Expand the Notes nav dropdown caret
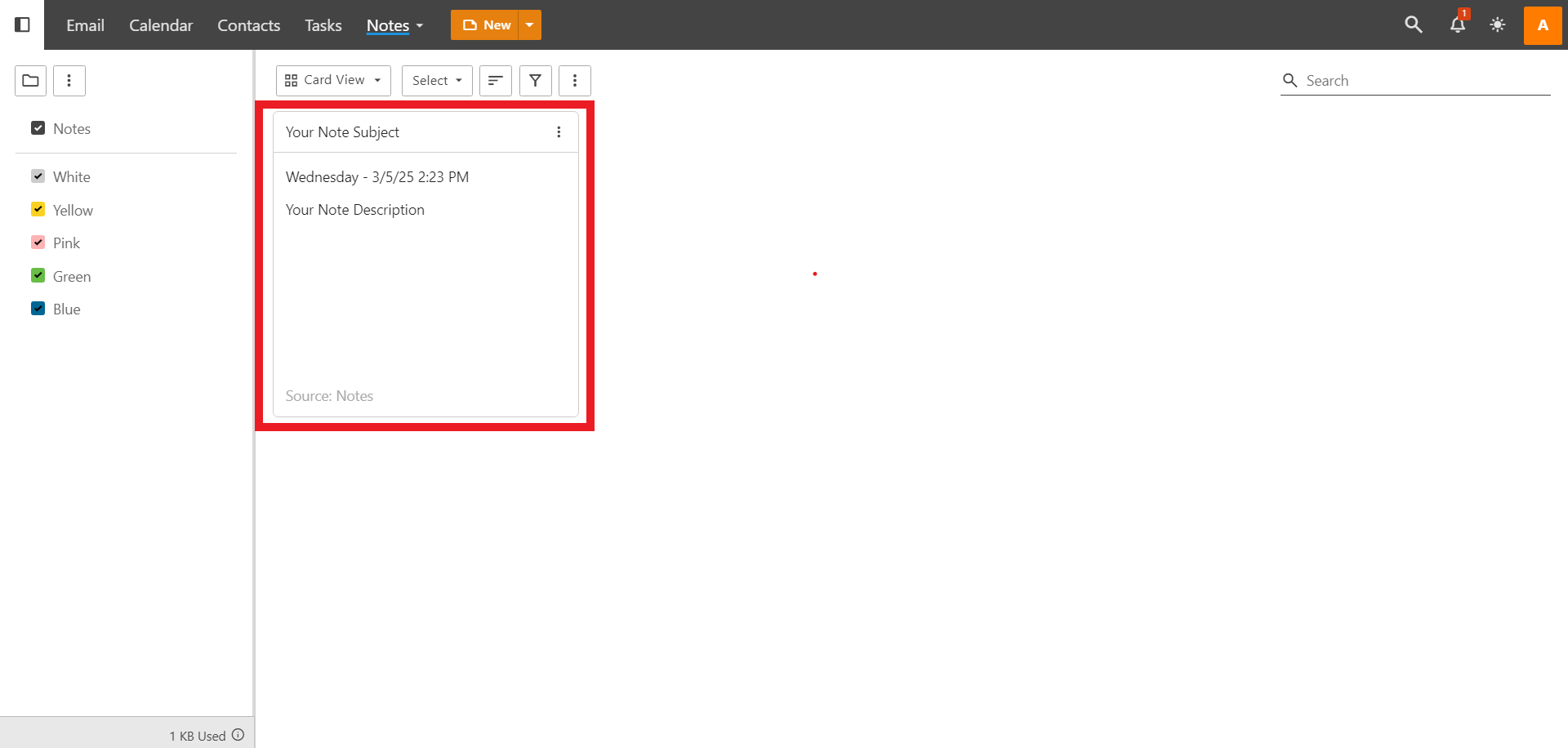Viewport: 1568px width, 748px height. [420, 26]
